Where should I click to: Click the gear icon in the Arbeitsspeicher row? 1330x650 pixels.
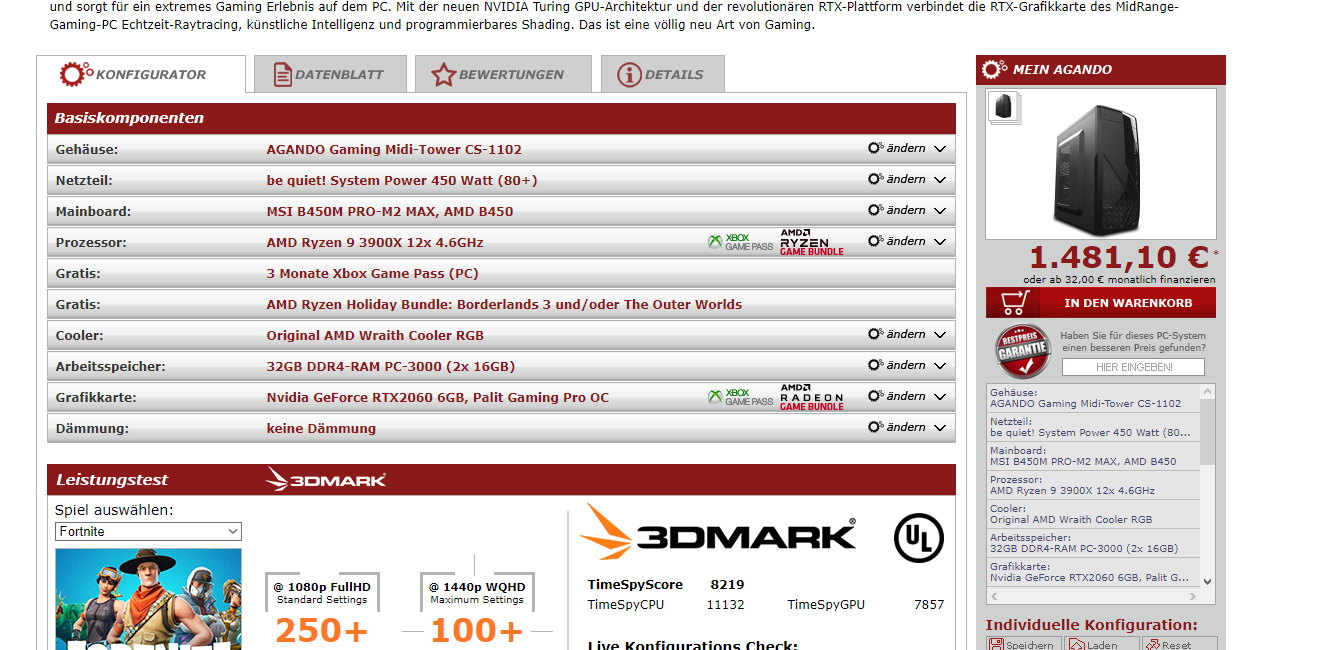[875, 365]
